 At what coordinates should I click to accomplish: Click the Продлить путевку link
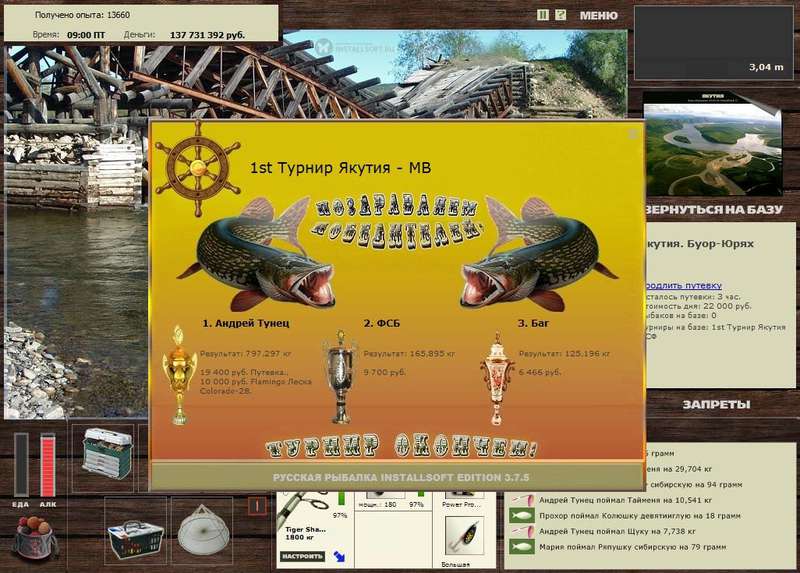[x=684, y=285]
